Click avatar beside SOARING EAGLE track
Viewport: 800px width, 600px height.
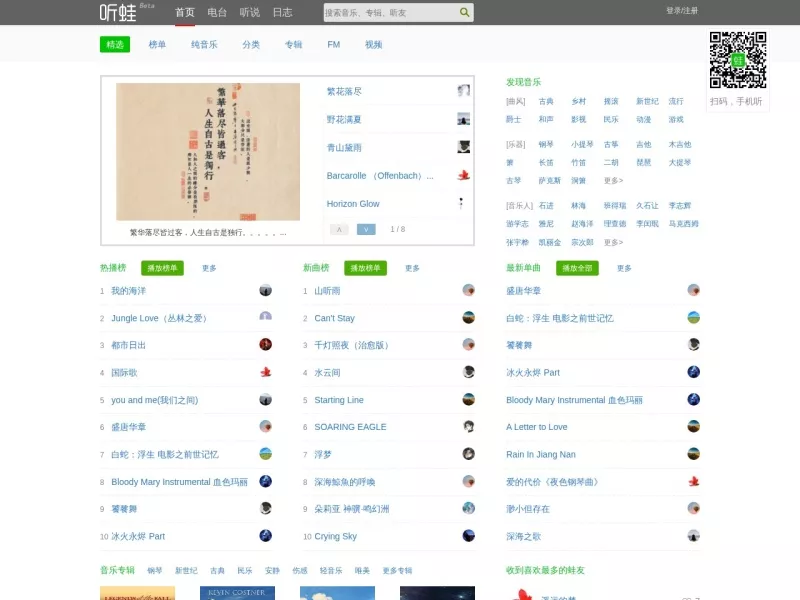click(468, 426)
